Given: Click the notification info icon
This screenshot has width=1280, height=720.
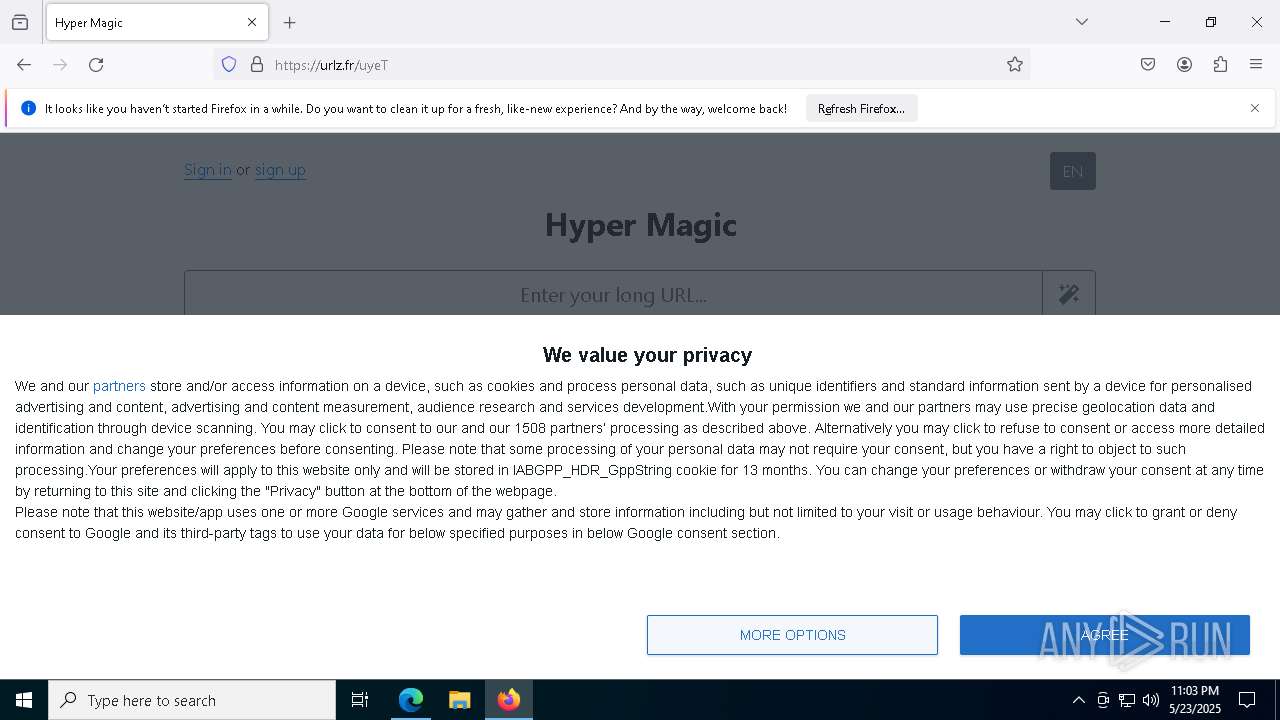Looking at the screenshot, I should [x=28, y=108].
